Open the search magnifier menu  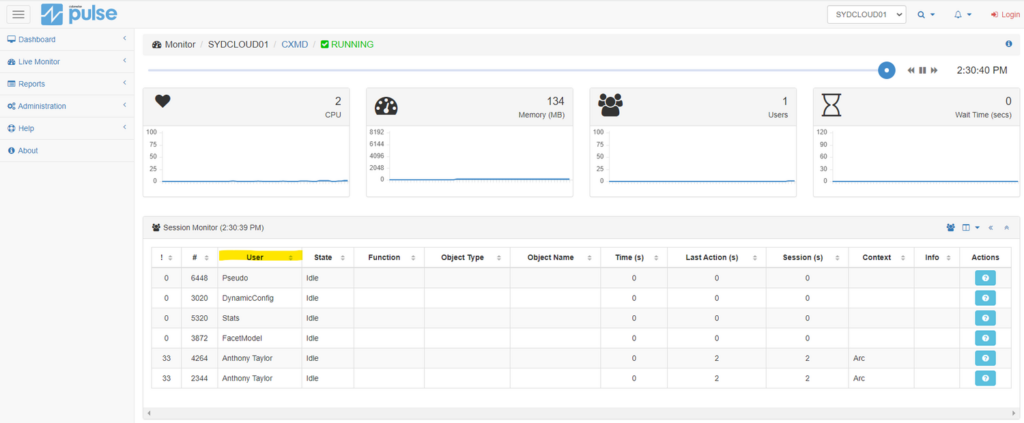pyautogui.click(x=925, y=14)
